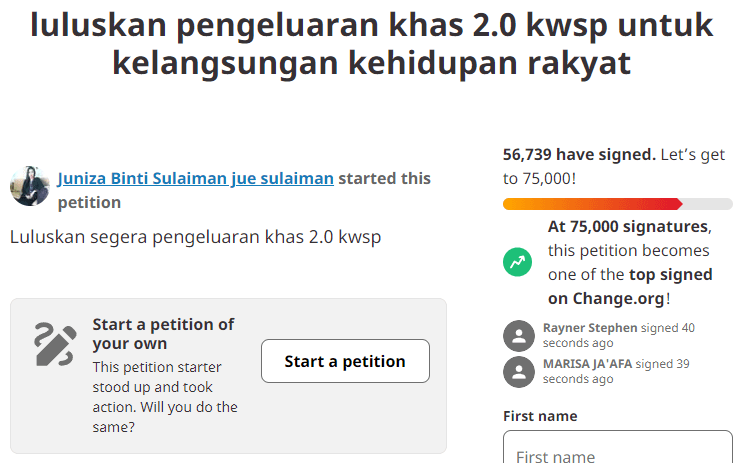Screen dimensions: 752x463
Task: Click the Start a petition button
Action: pyautogui.click(x=345, y=361)
